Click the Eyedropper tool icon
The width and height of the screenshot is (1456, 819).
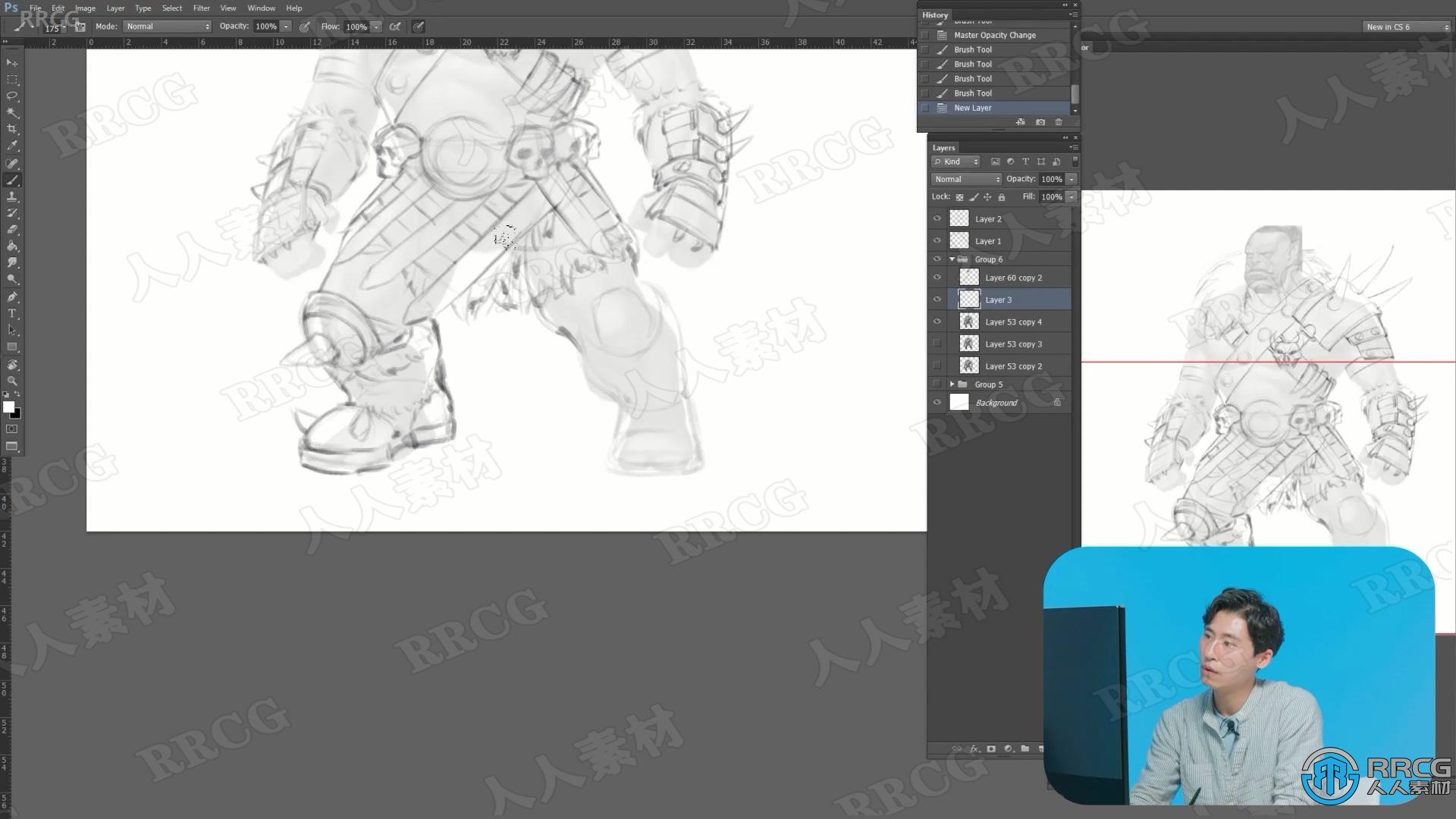[13, 145]
